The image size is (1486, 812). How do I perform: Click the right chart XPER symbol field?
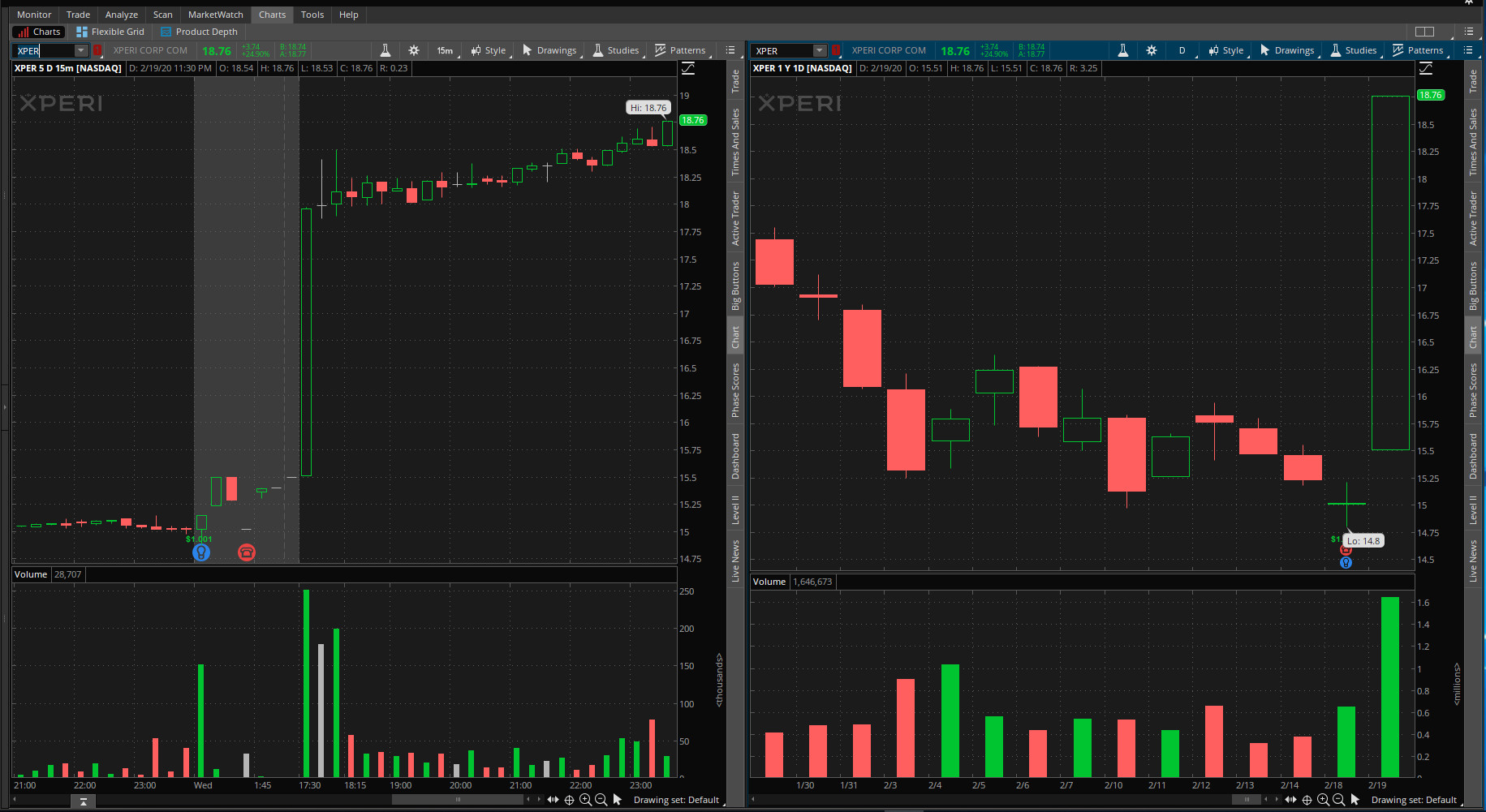[783, 50]
